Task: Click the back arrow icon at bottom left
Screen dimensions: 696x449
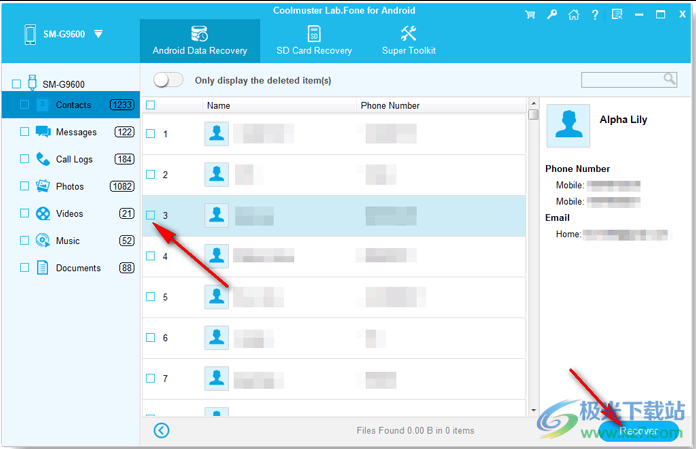Action: (x=162, y=430)
